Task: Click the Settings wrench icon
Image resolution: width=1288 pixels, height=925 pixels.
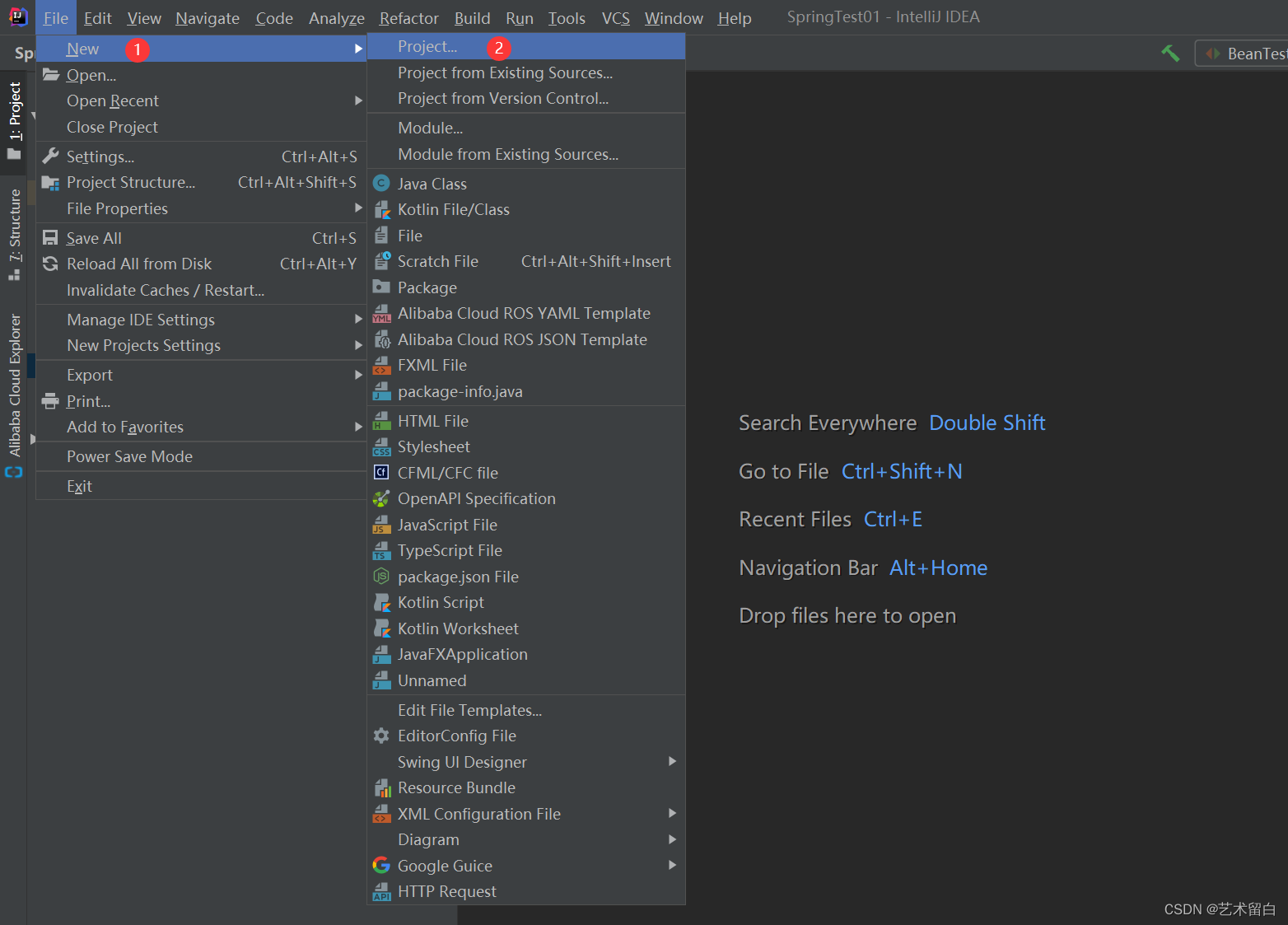Action: click(x=51, y=156)
